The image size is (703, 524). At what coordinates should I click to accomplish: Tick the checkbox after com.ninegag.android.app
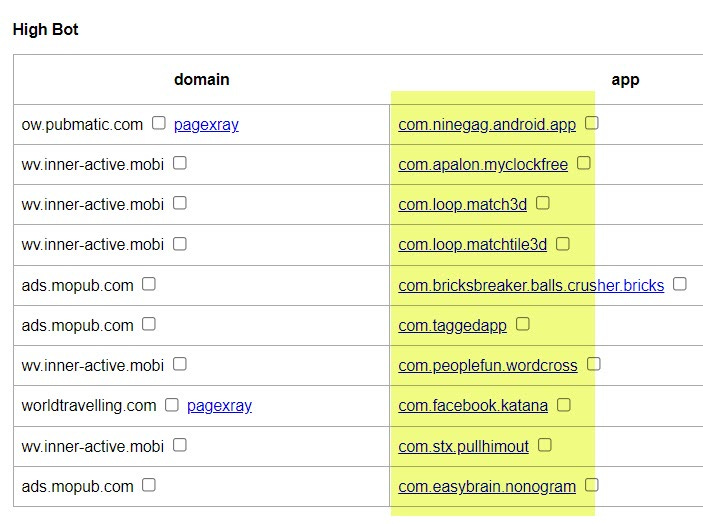tap(592, 123)
